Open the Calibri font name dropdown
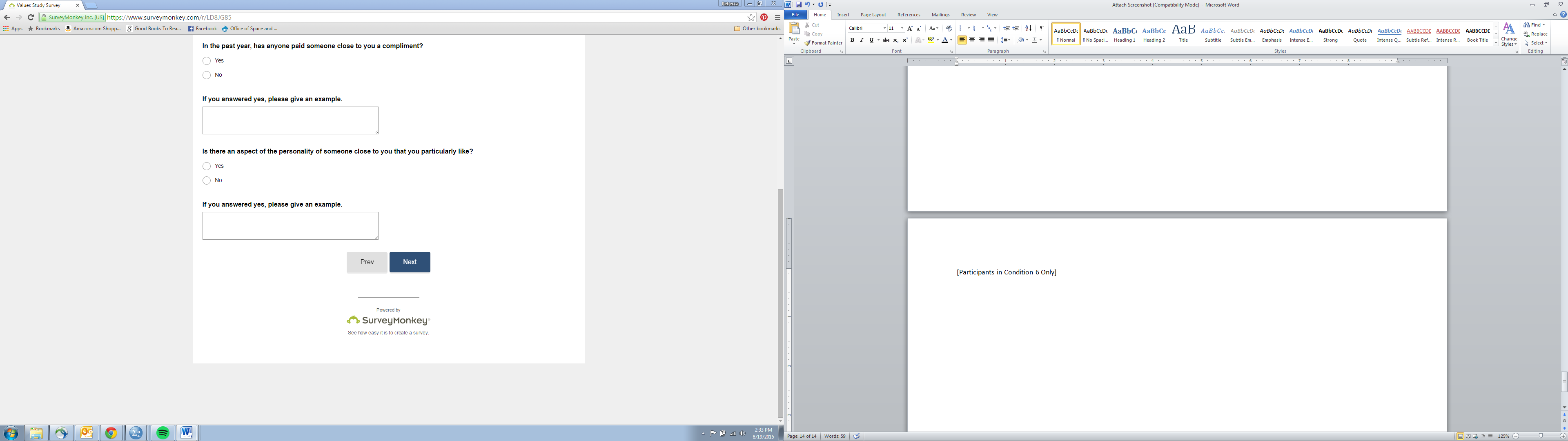The image size is (1568, 441). click(x=884, y=29)
